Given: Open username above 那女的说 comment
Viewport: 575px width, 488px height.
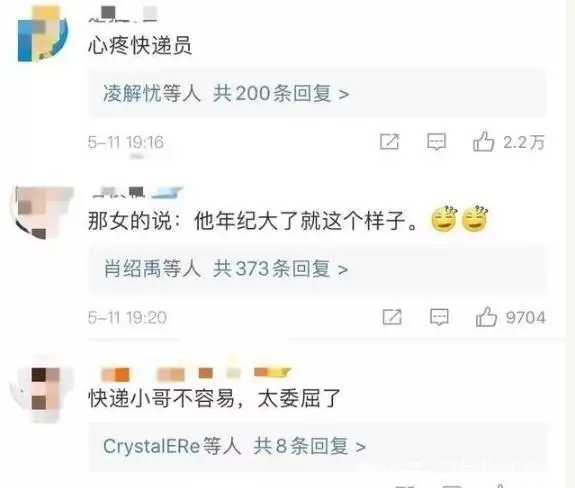Looking at the screenshot, I should pos(136,192).
